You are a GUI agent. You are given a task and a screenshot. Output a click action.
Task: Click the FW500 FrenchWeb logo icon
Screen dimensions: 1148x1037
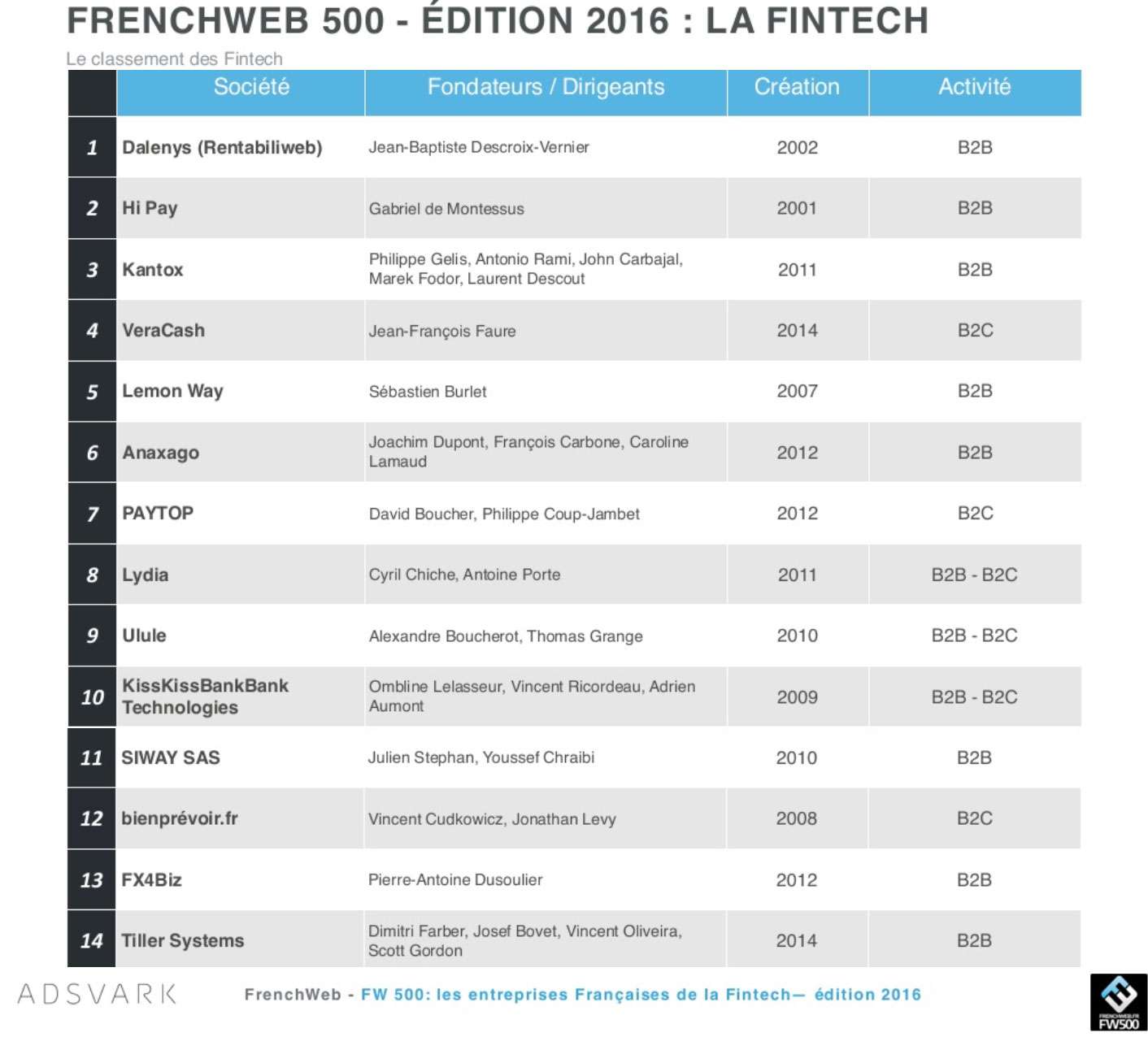click(1118, 1002)
